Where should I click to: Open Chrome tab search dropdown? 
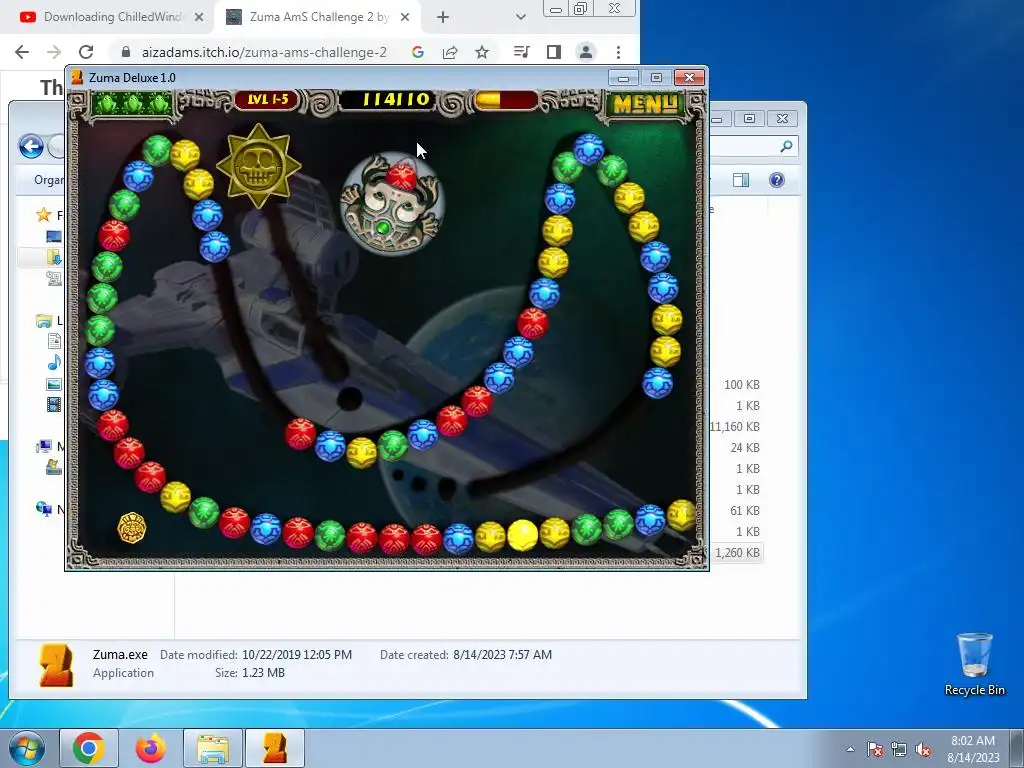click(x=520, y=17)
